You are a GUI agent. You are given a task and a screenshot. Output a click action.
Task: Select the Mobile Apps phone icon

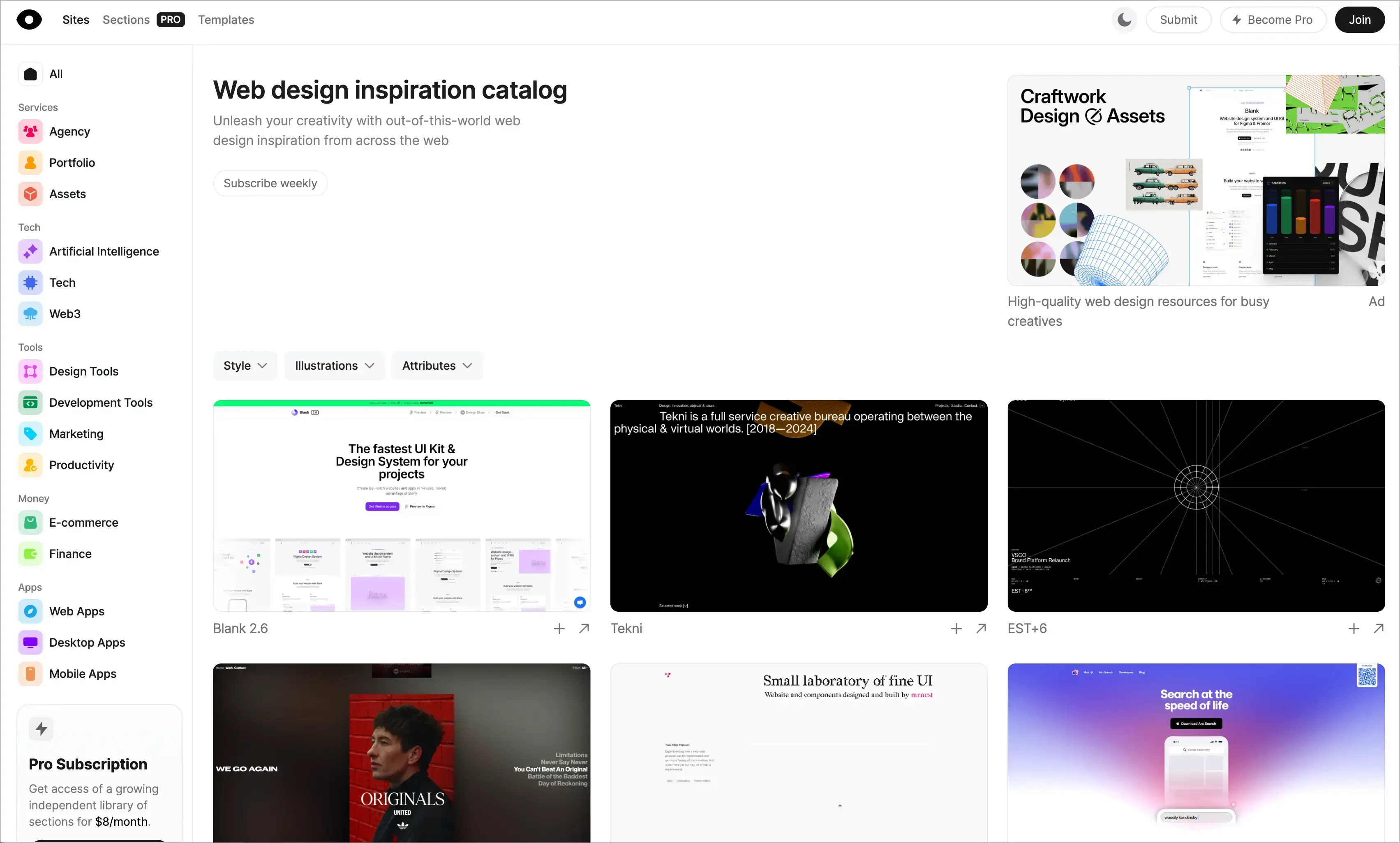click(x=31, y=673)
